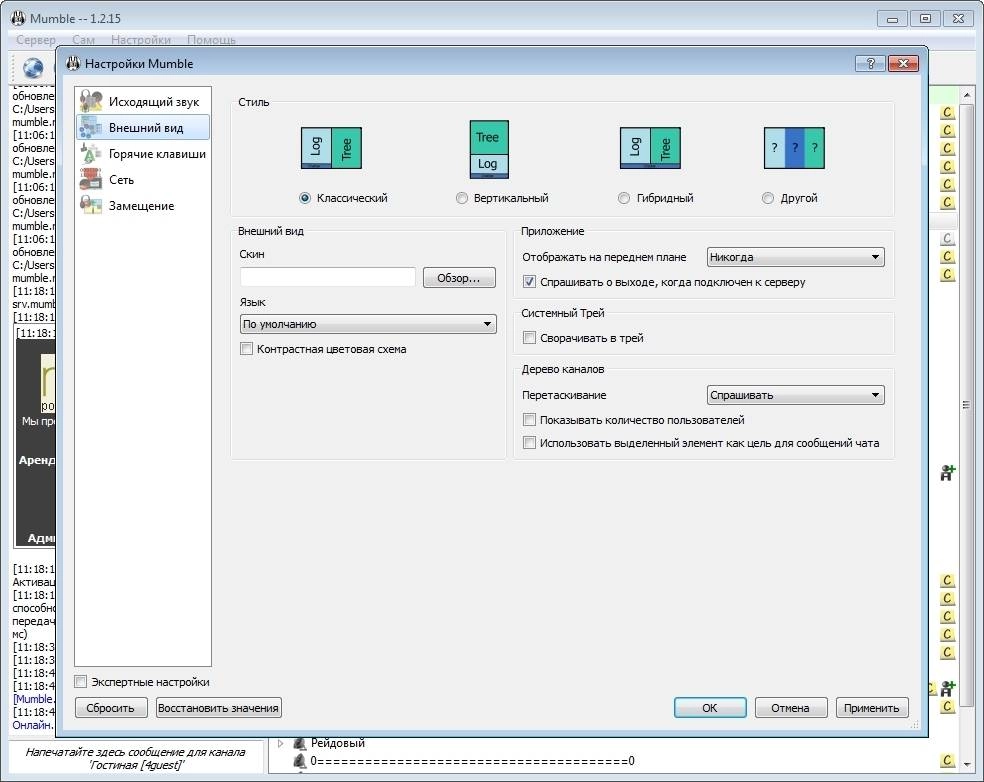This screenshot has height=782, width=984.
Task: Select the 0===== separator channel row
Action: 473,761
